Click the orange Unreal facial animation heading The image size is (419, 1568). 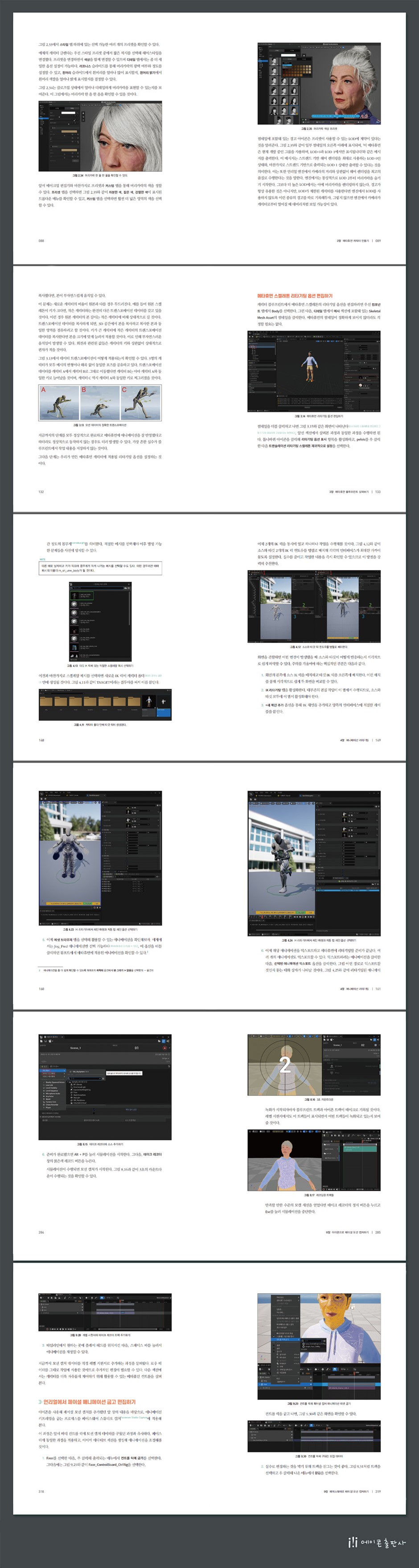pyautogui.click(x=89, y=1401)
